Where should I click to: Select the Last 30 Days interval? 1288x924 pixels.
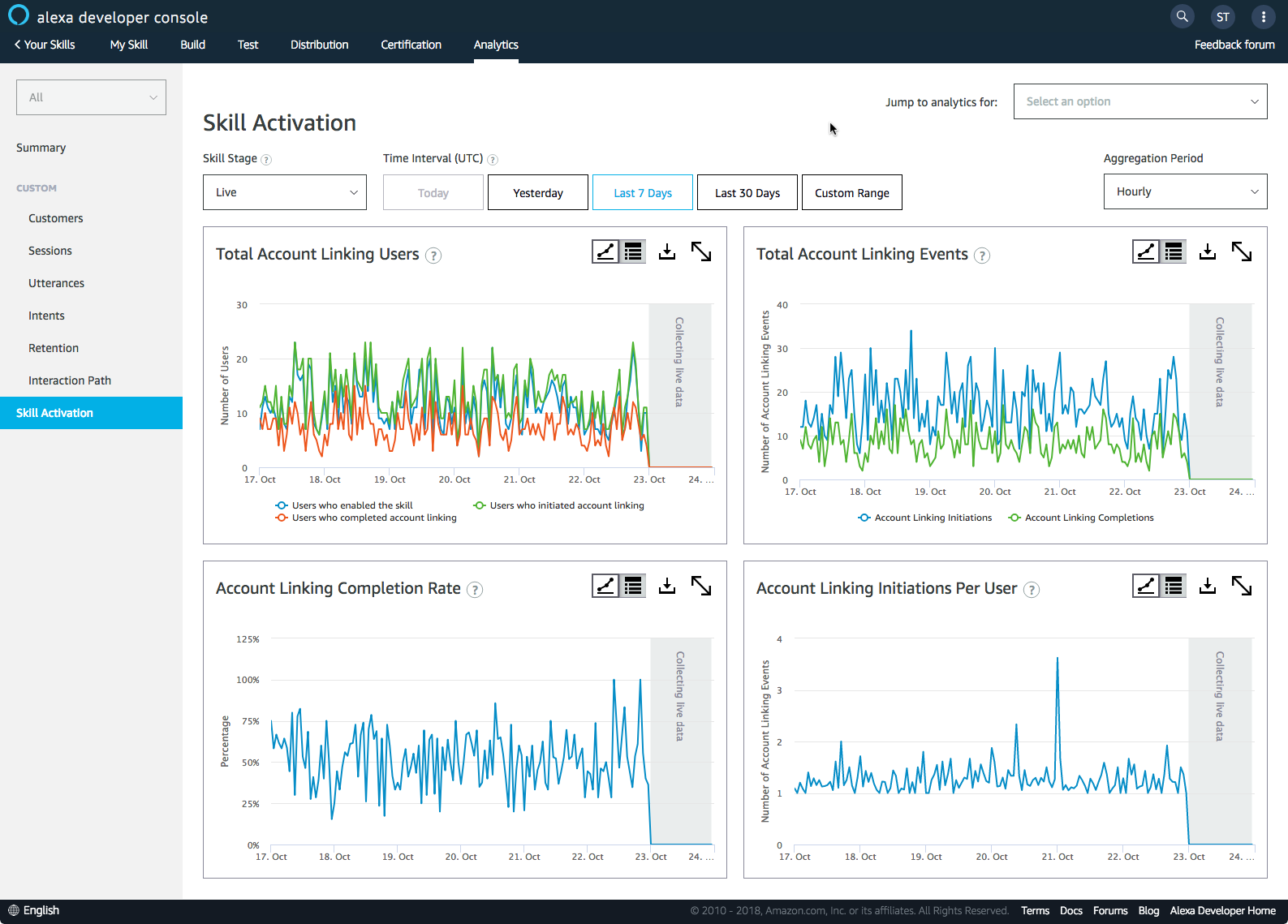747,193
